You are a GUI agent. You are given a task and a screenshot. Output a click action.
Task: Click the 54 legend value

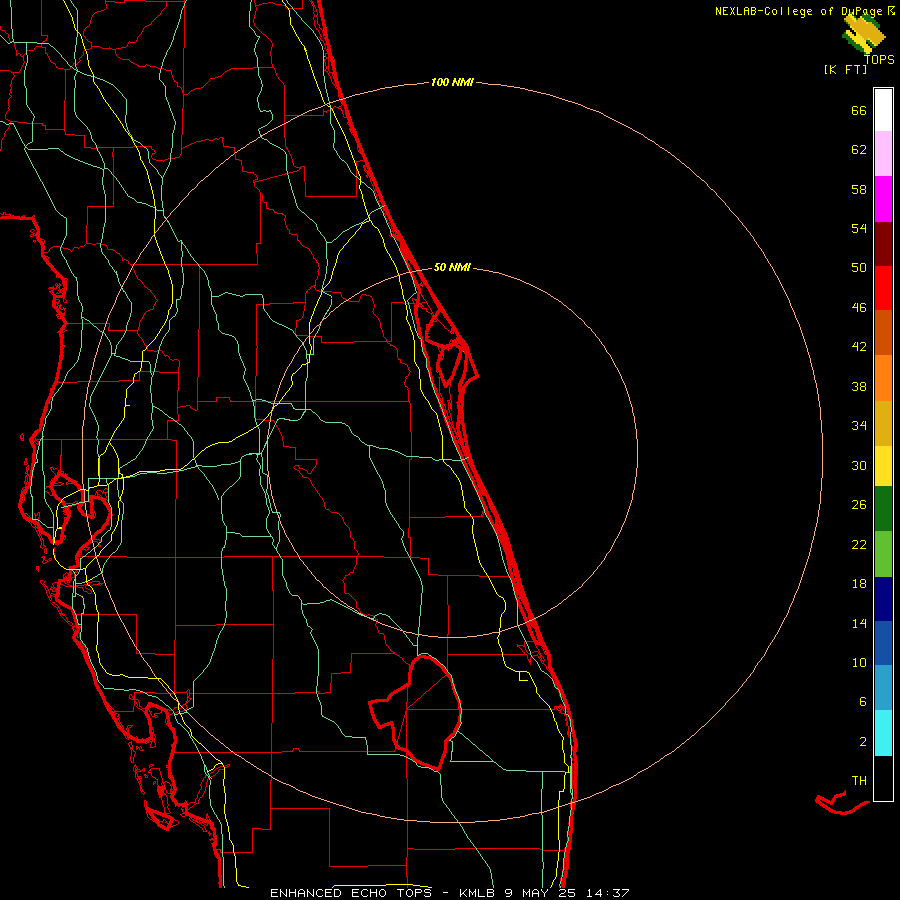(x=859, y=228)
